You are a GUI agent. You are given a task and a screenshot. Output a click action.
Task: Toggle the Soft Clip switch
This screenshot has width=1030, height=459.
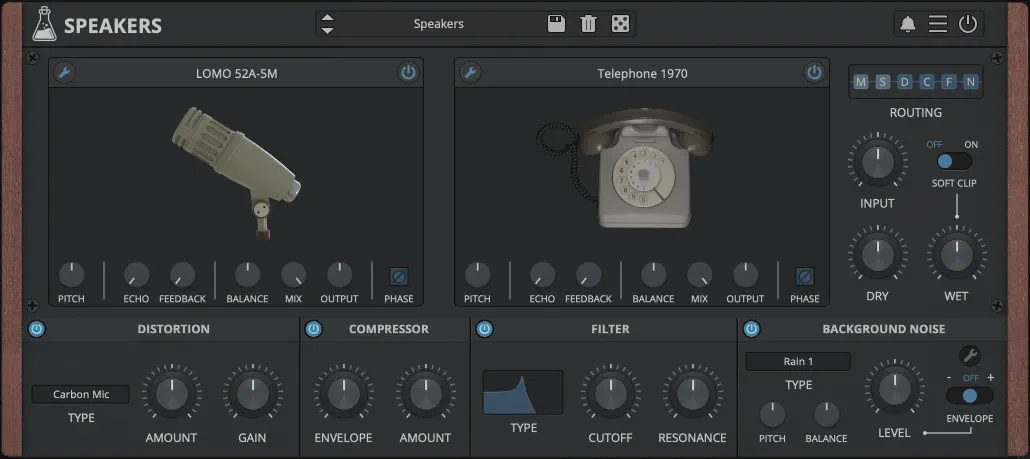[955, 161]
